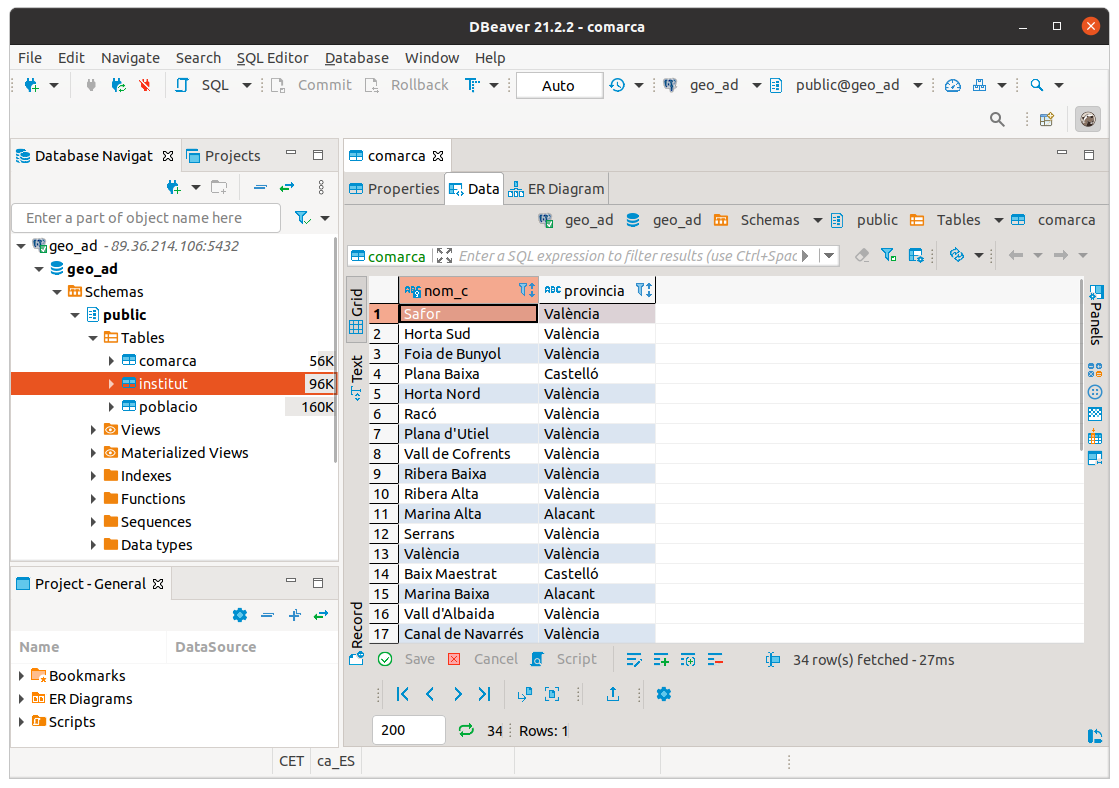Open the results settings gear
The width and height of the screenshot is (1119, 788).
click(663, 694)
